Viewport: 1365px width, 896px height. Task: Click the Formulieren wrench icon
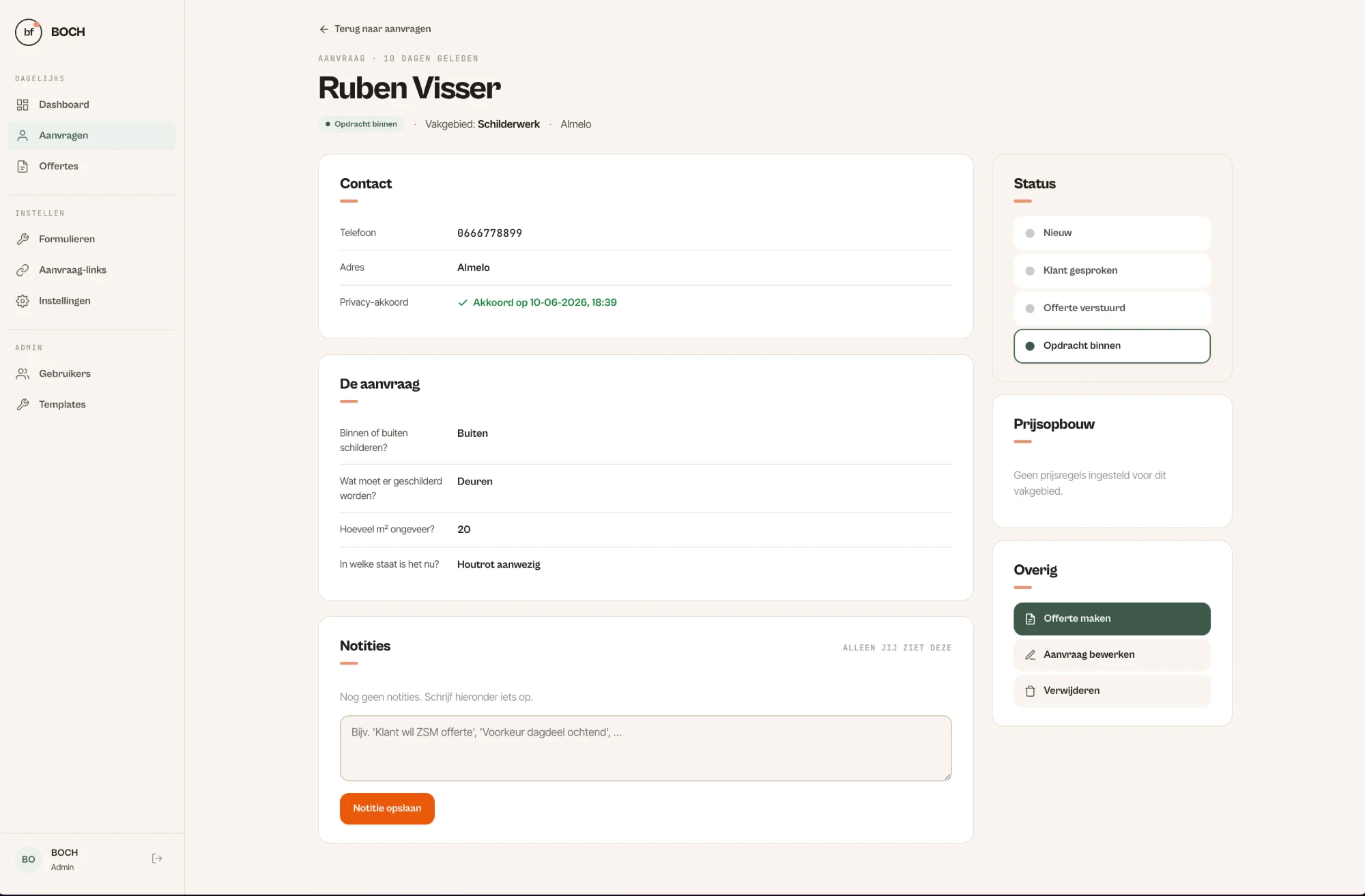23,239
